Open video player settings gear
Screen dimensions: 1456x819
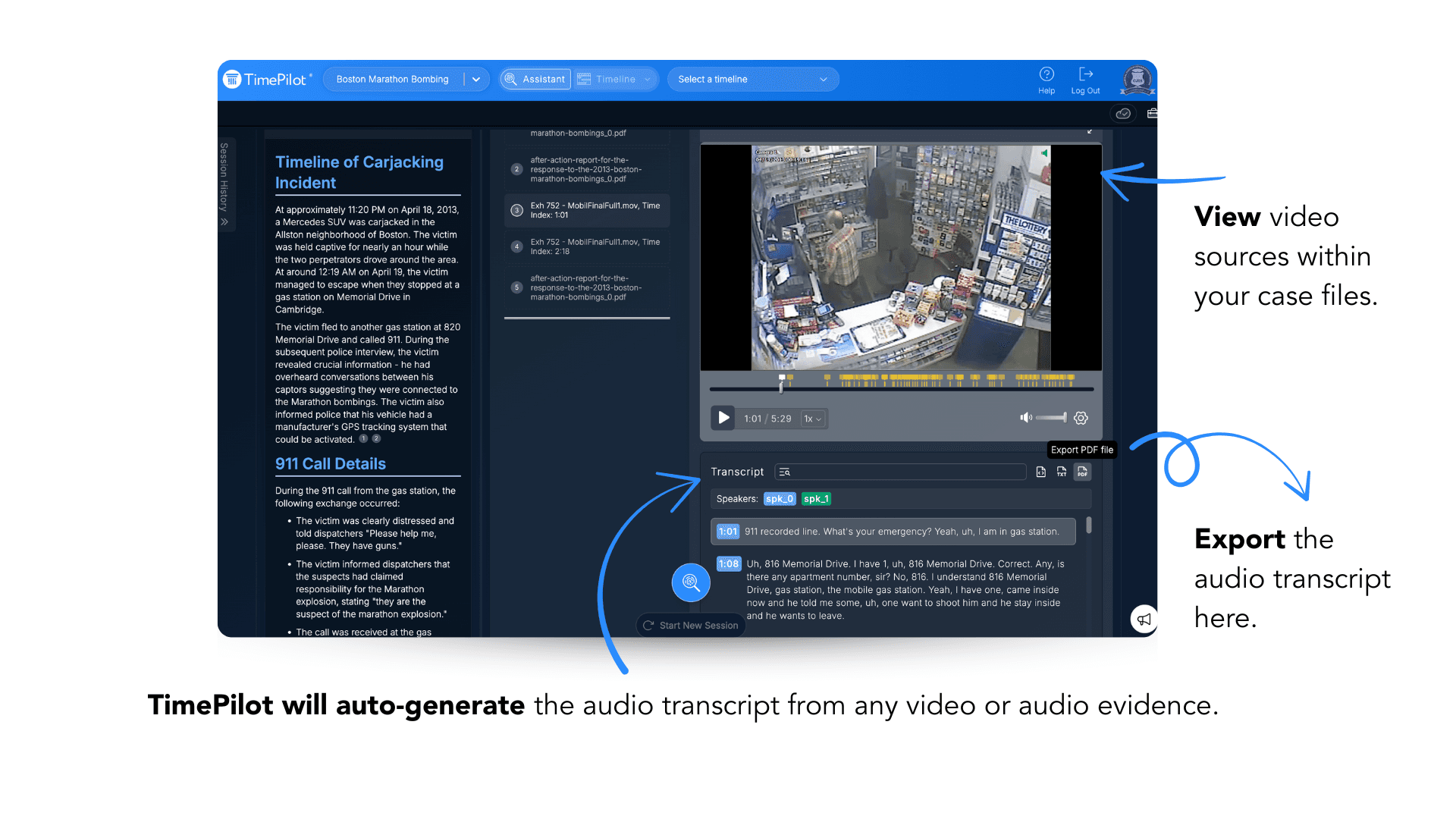pyautogui.click(x=1081, y=418)
